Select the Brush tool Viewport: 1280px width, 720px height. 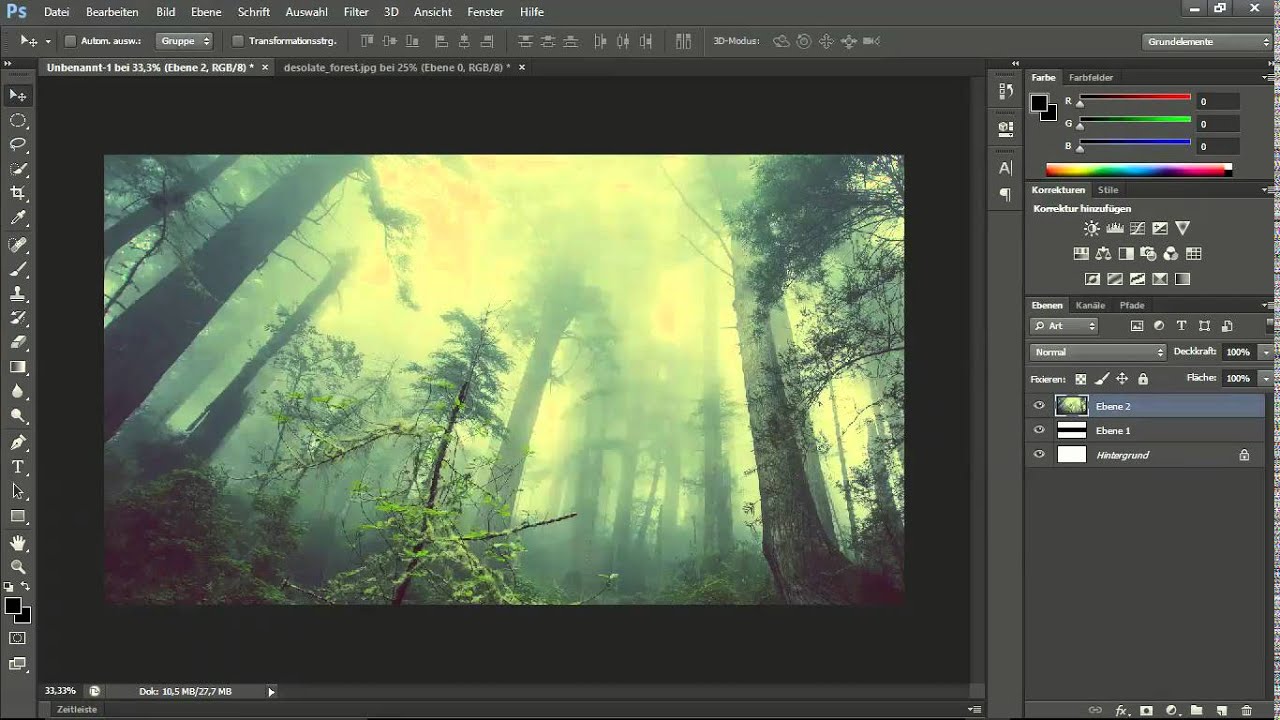[x=18, y=269]
